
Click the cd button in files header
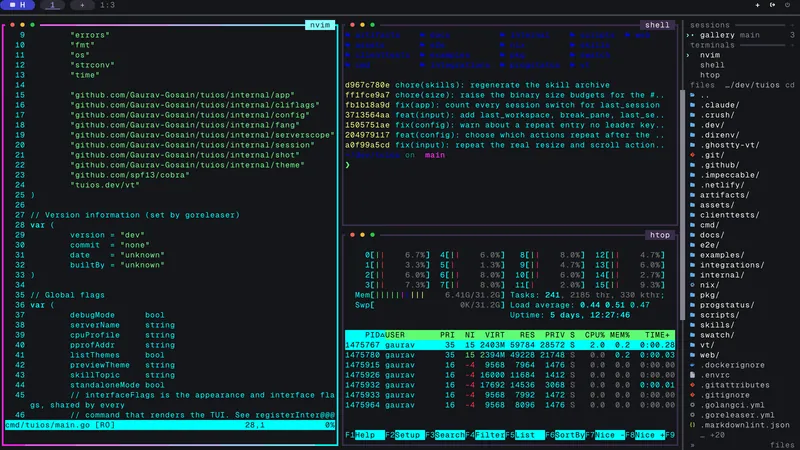point(790,85)
